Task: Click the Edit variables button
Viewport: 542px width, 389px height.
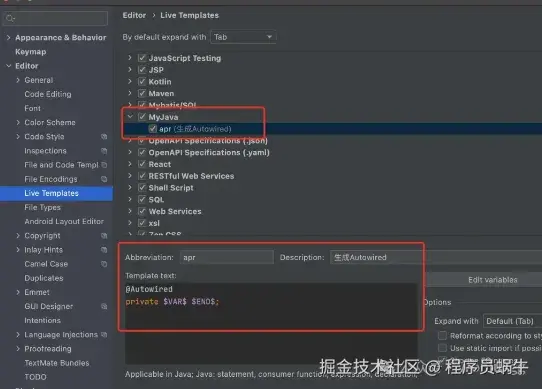Action: [x=485, y=280]
